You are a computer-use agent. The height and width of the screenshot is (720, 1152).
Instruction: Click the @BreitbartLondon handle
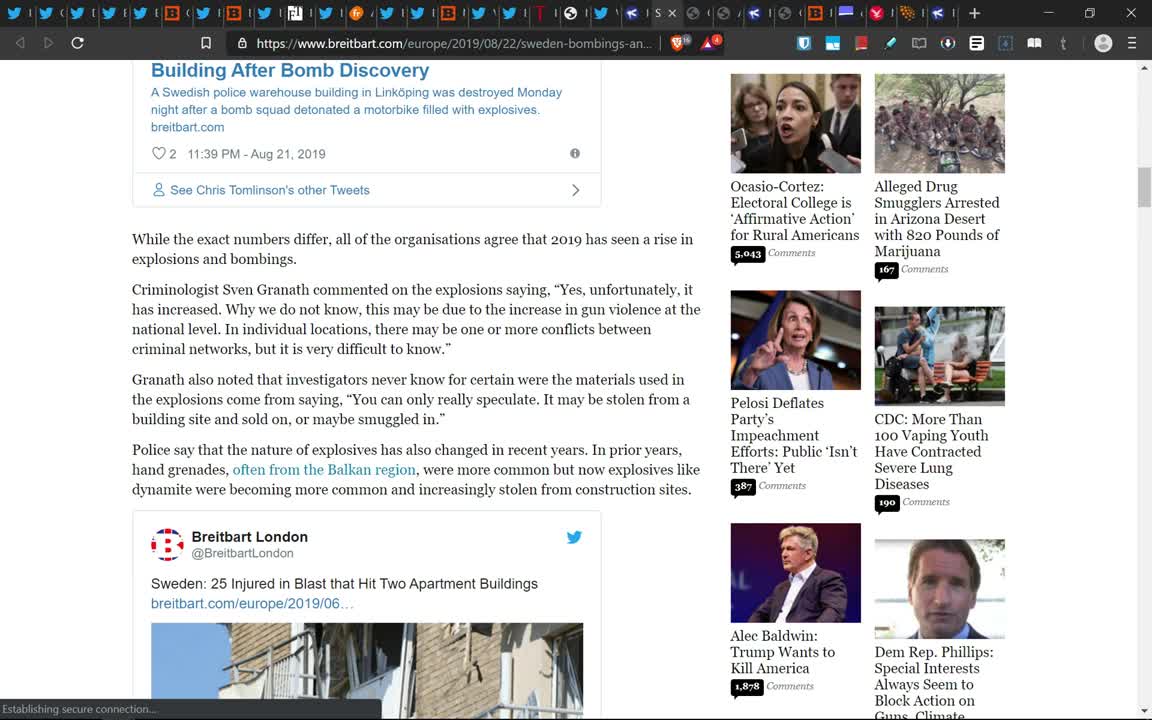pyautogui.click(x=242, y=553)
